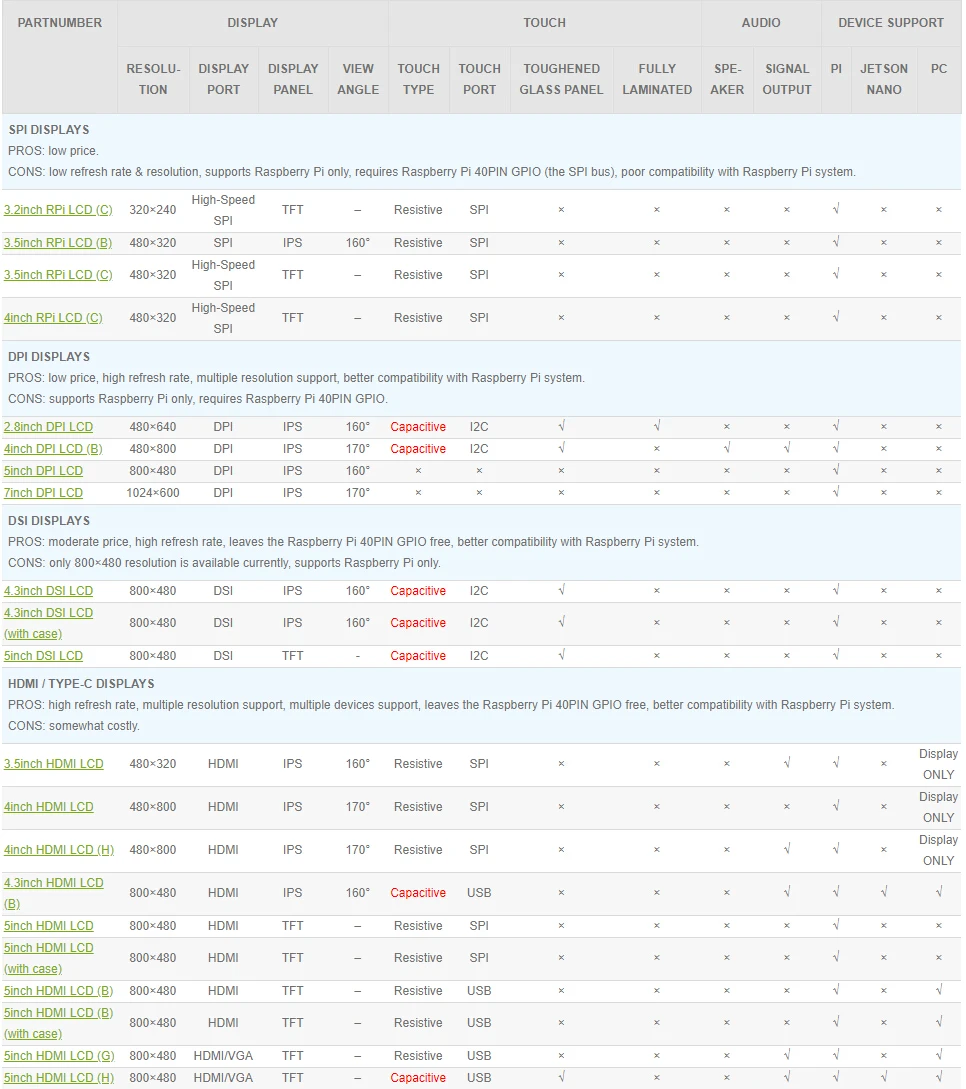Screen dimensions: 966x1089
Task: Click the DSI DISPLAYS section heading
Action: pos(49,521)
